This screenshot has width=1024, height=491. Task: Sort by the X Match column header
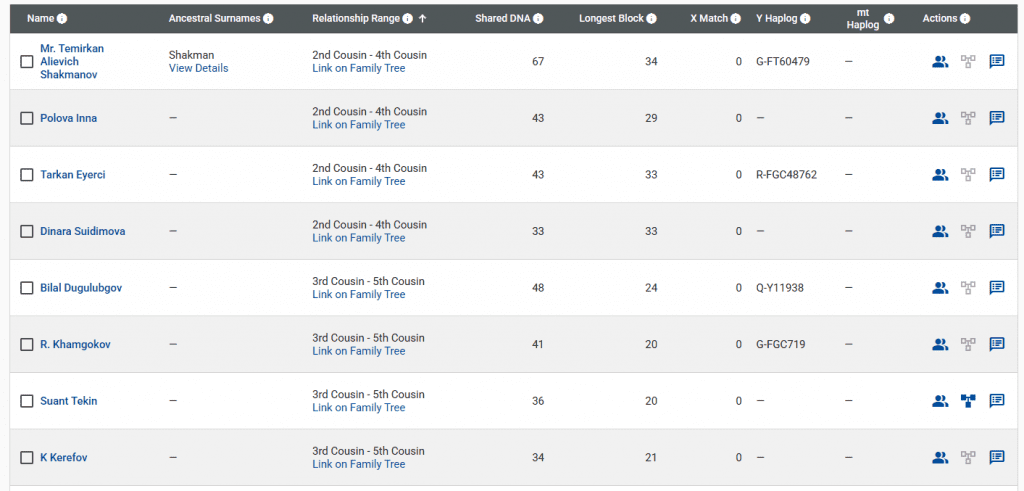coord(709,19)
